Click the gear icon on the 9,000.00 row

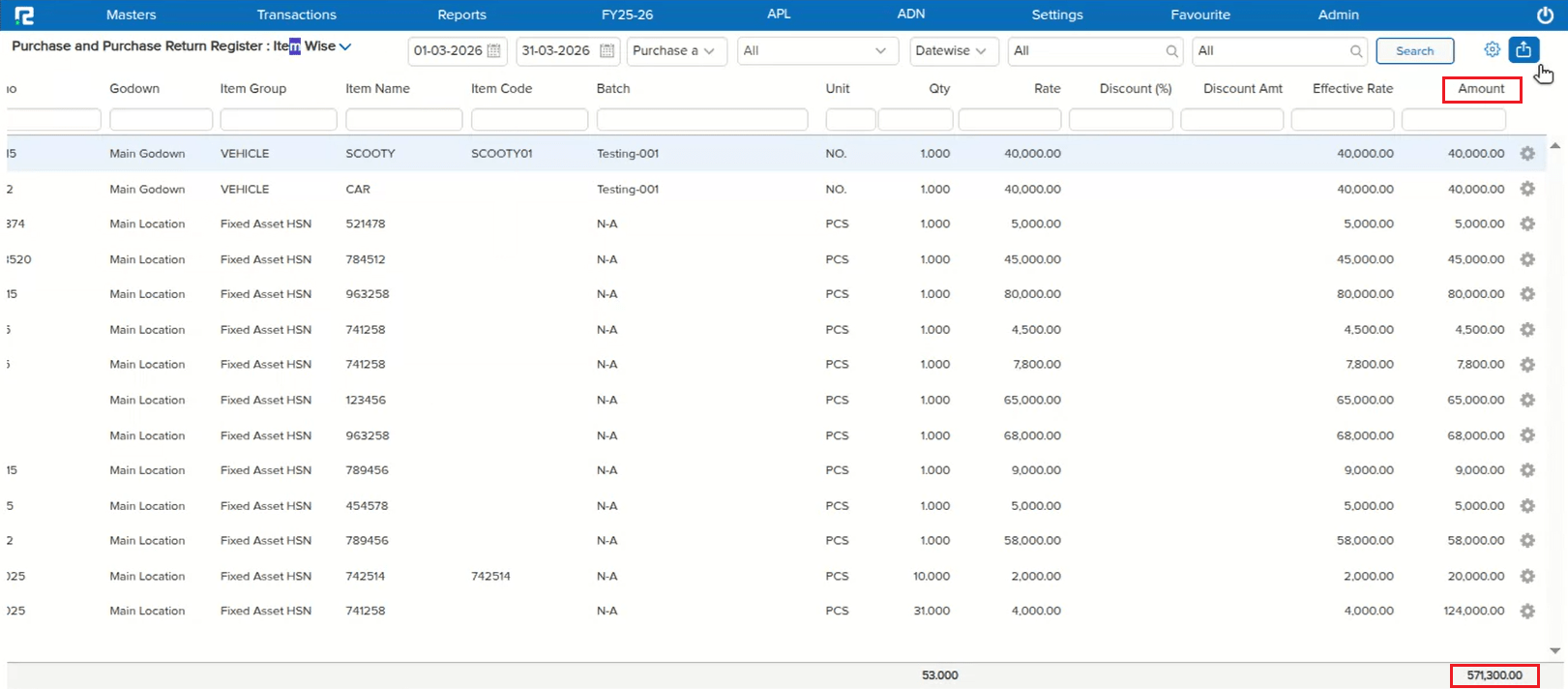1527,470
